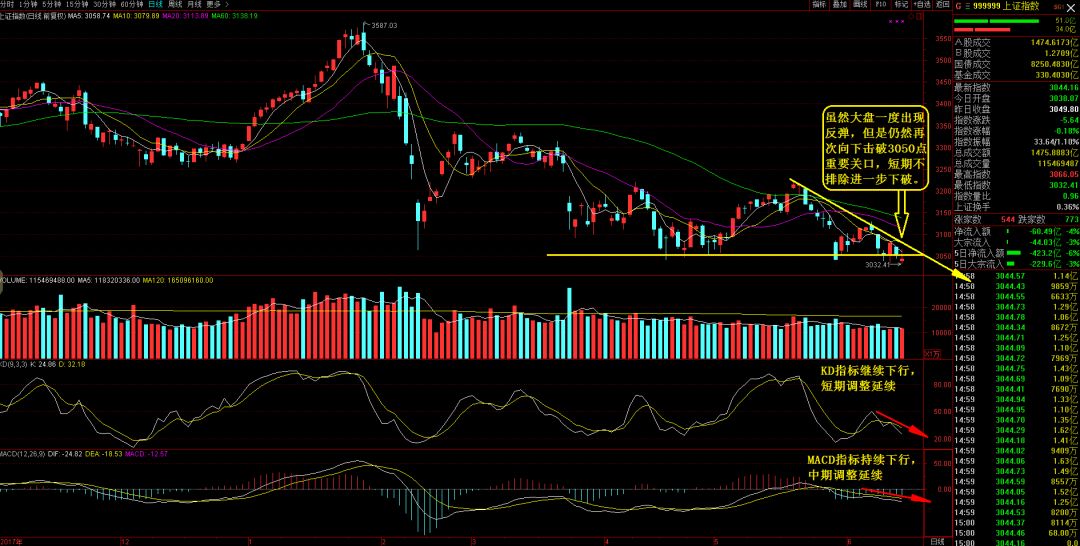Switch to the 5分钟 period tab
Screen dimensions: 1080x546
pos(50,4)
